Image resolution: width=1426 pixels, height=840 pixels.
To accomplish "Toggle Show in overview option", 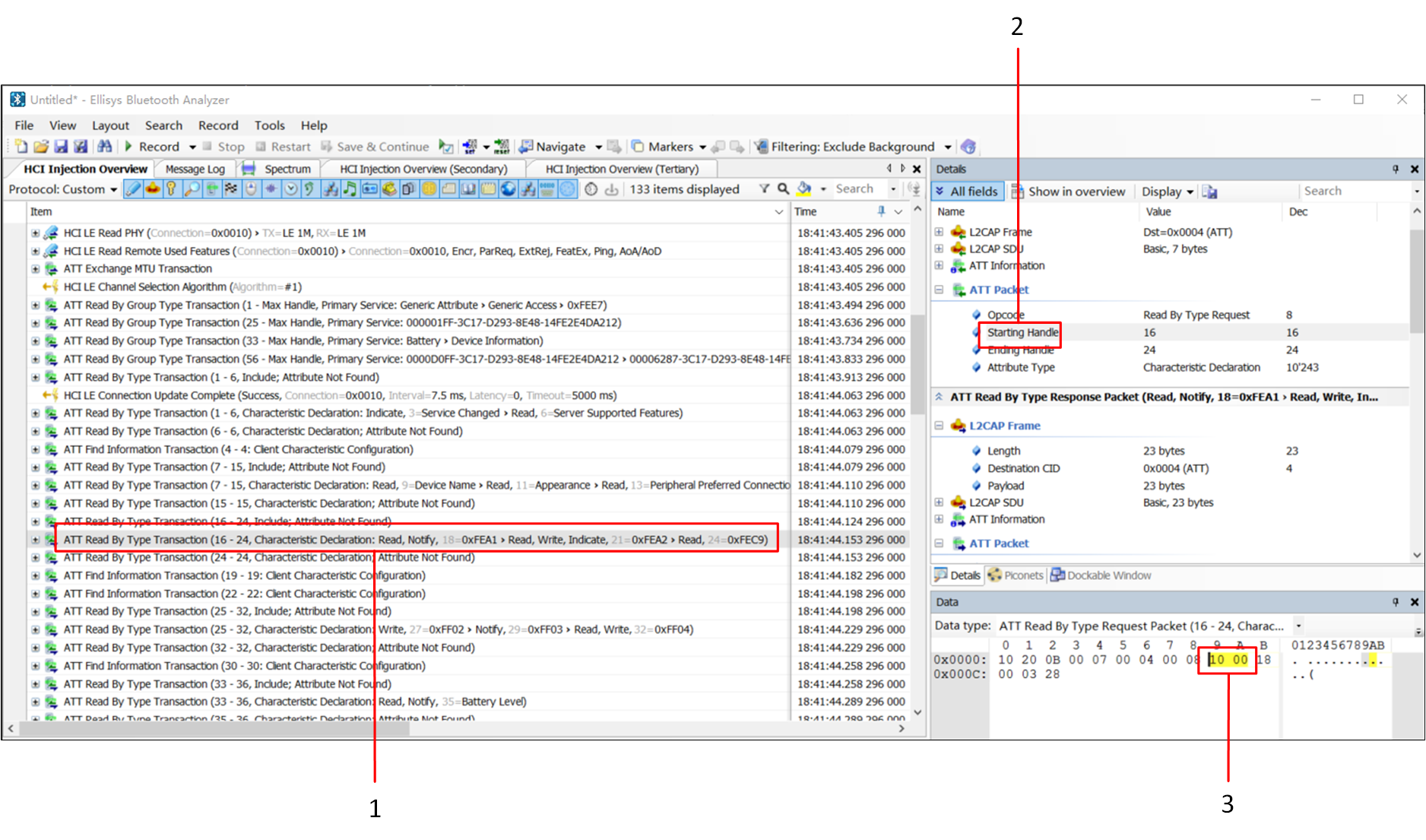I will pos(1068,192).
